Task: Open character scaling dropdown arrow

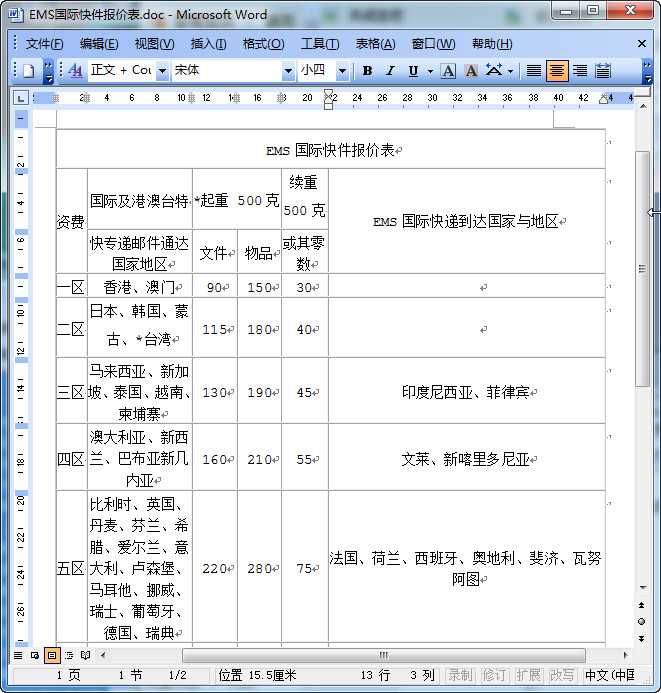Action: pyautogui.click(x=510, y=71)
